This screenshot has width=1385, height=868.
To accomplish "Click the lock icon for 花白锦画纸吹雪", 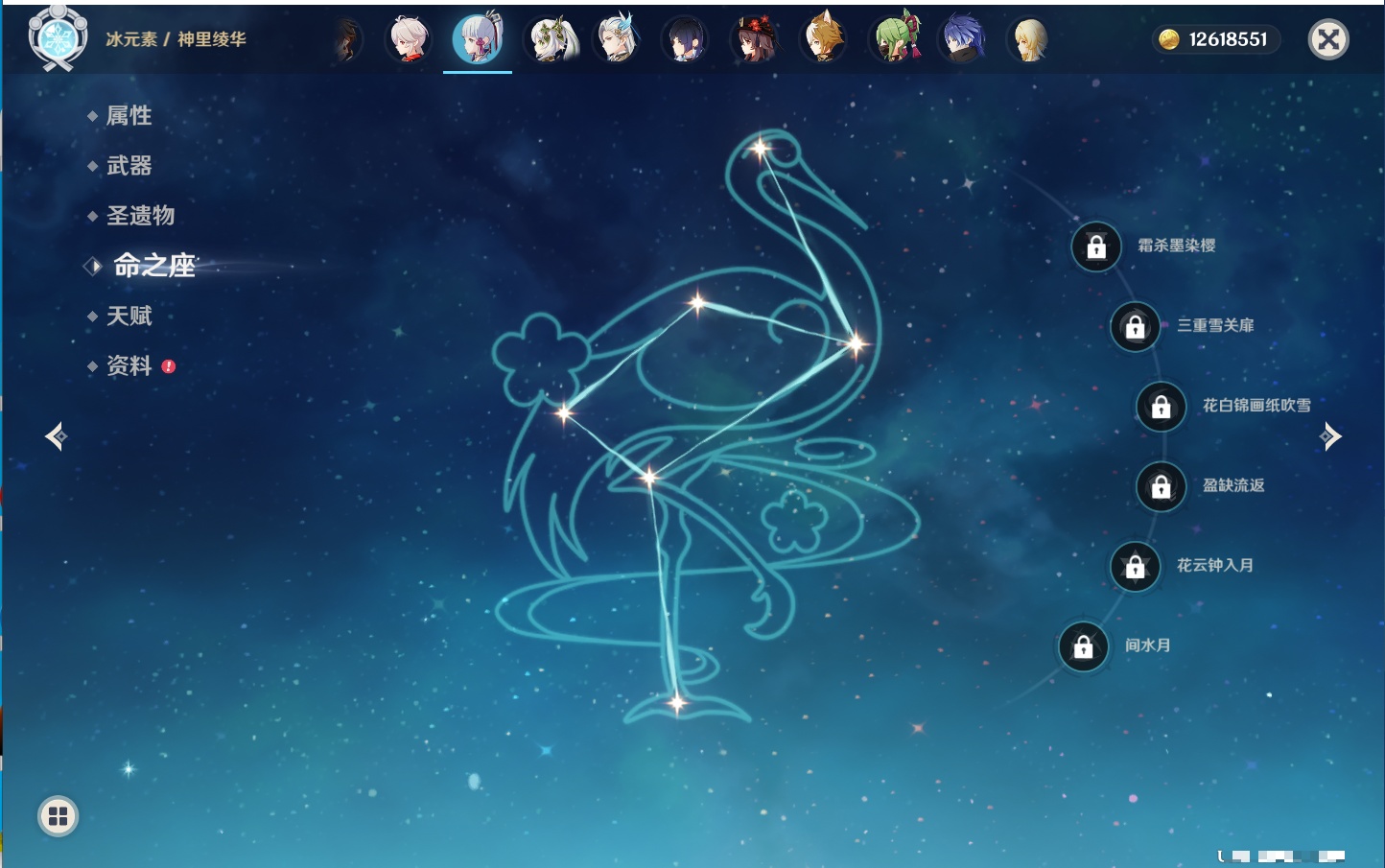I will click(x=1161, y=407).
